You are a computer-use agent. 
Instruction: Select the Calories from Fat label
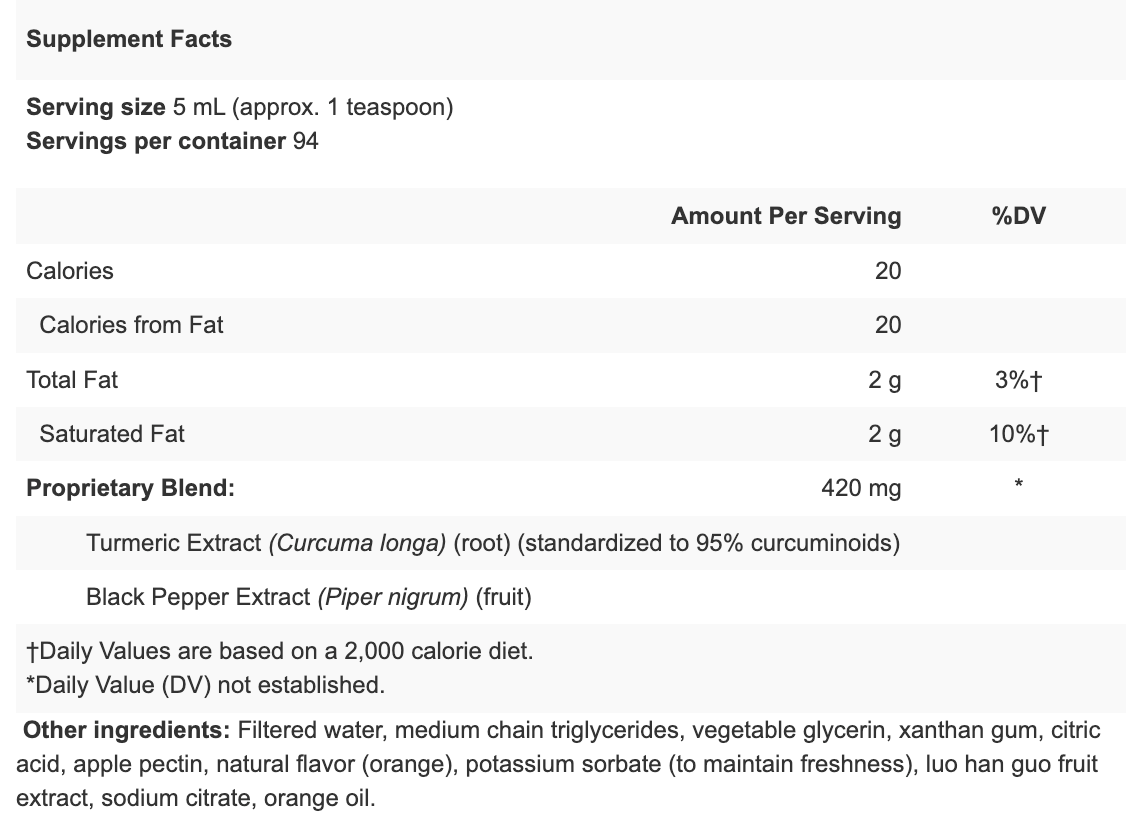click(x=131, y=325)
